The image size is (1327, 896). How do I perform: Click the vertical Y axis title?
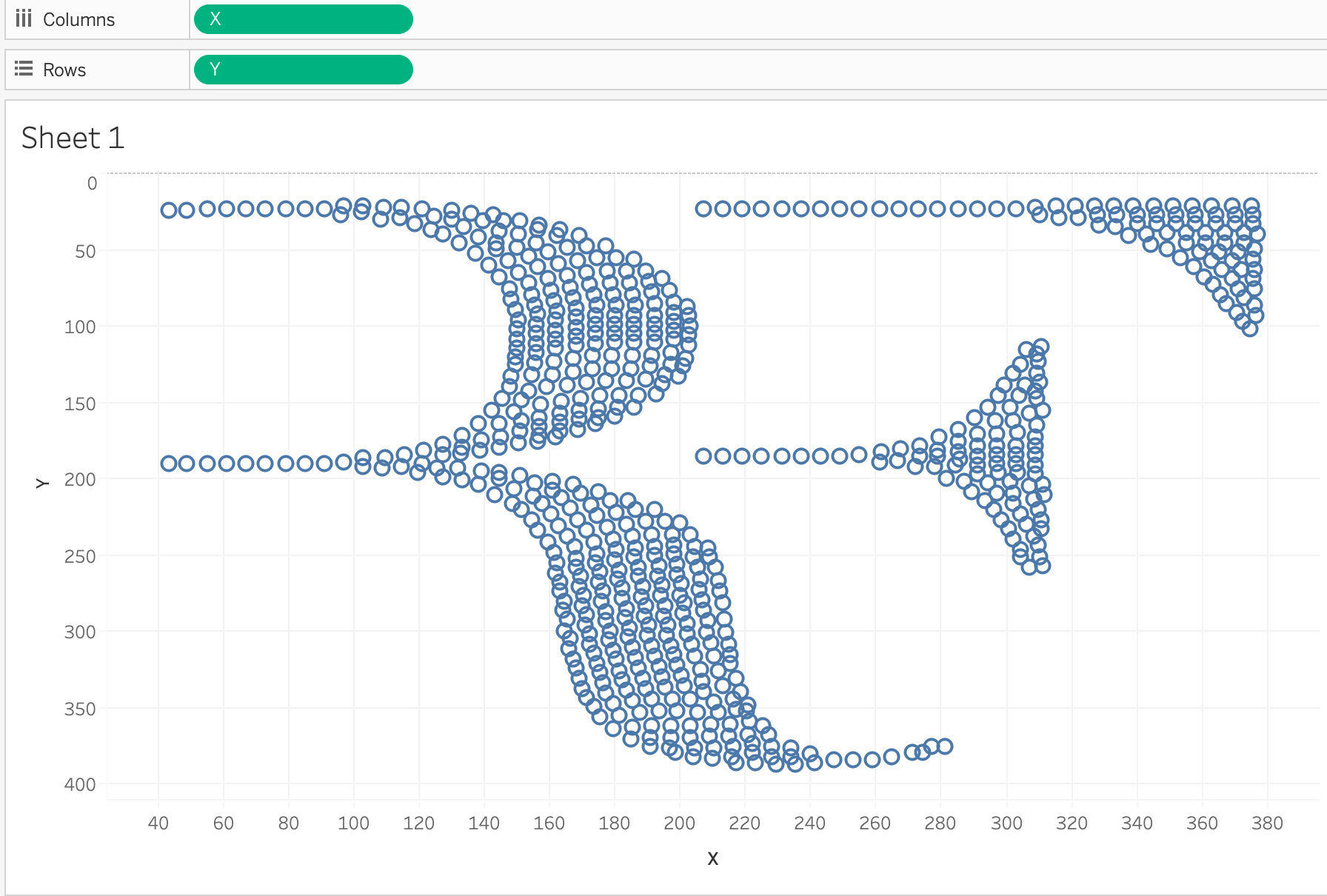tap(42, 483)
